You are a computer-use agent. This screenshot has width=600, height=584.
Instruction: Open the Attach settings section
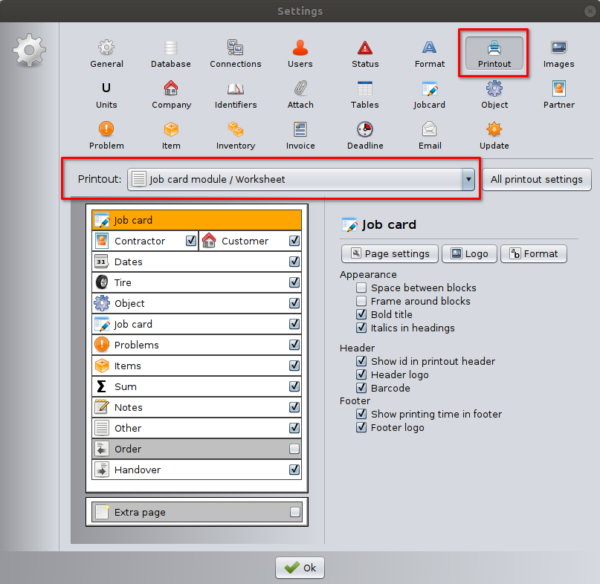300,95
